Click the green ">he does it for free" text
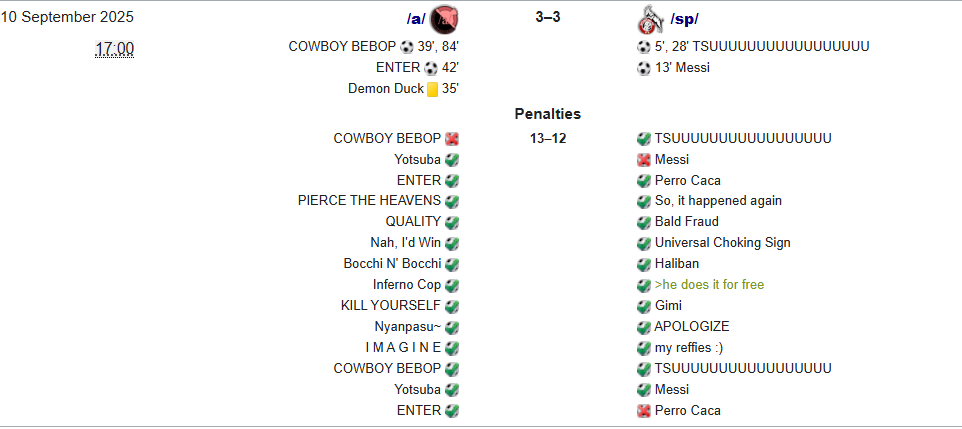The width and height of the screenshot is (962, 429). pos(709,285)
